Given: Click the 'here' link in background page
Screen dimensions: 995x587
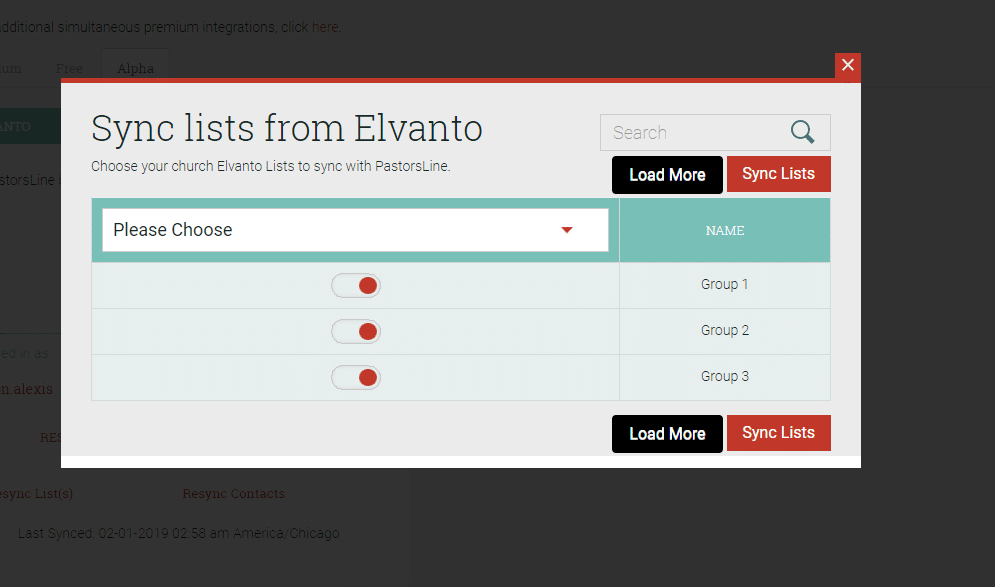Looking at the screenshot, I should point(325,27).
